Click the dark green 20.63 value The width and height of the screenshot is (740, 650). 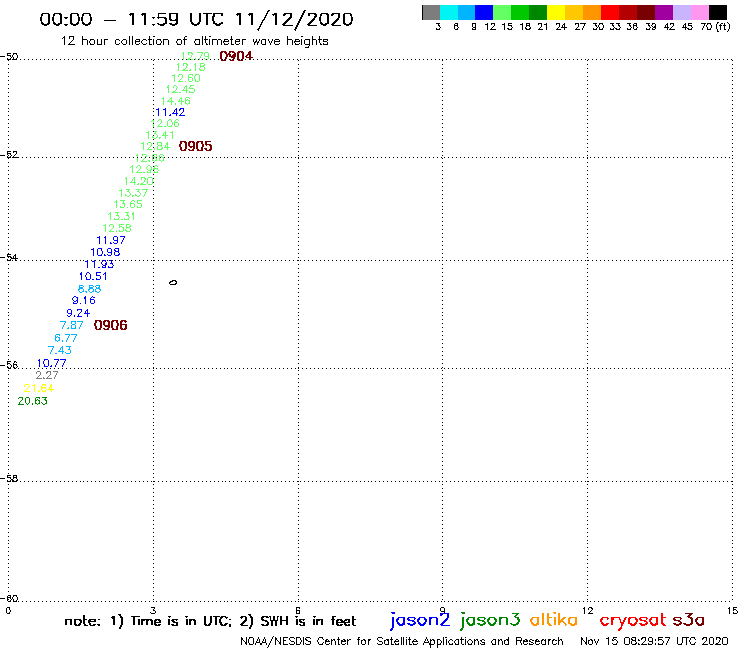point(33,401)
